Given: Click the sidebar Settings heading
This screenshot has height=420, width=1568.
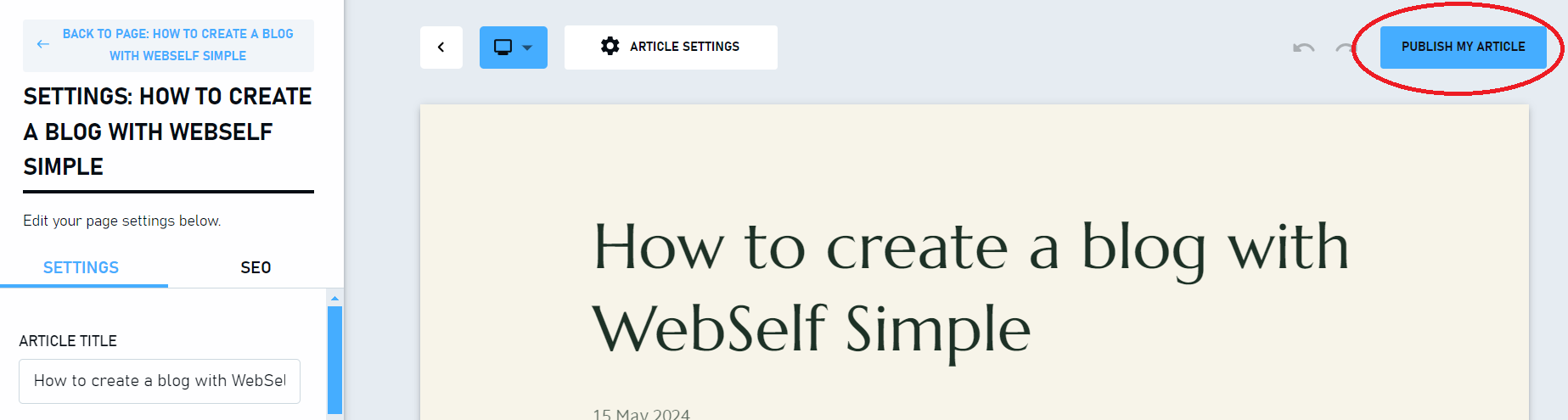Looking at the screenshot, I should pyautogui.click(x=167, y=132).
